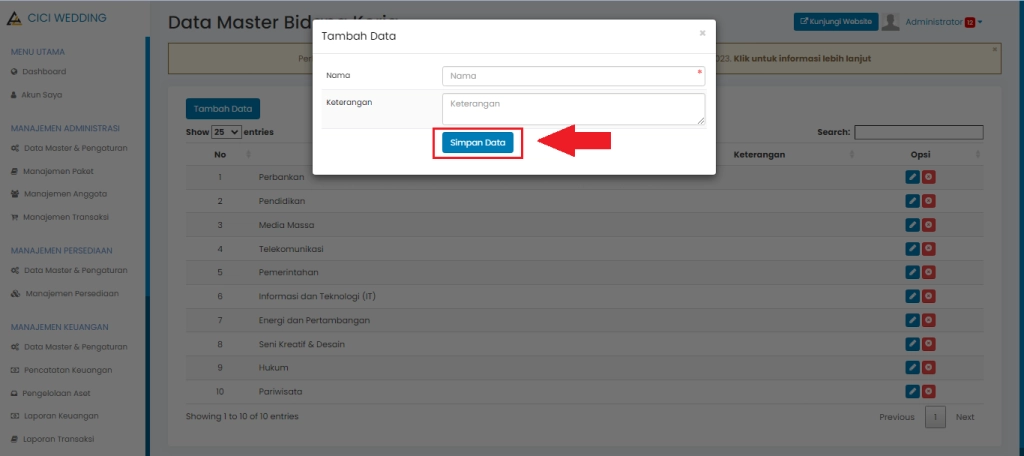Image resolution: width=1024 pixels, height=456 pixels.
Task: Dismiss the yellow notification banner
Action: coord(994,49)
